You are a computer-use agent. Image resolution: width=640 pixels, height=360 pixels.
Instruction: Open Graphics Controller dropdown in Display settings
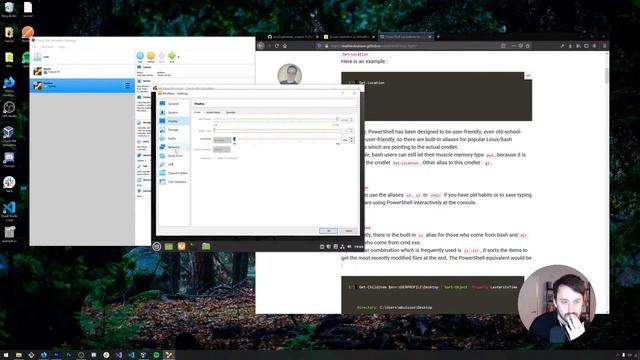[222, 149]
